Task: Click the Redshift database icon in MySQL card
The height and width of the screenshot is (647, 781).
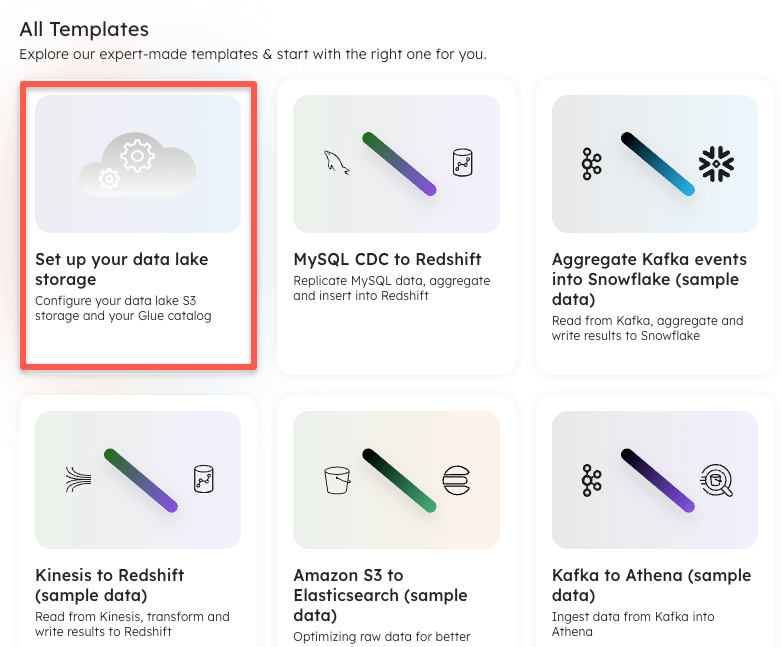Action: [462, 162]
